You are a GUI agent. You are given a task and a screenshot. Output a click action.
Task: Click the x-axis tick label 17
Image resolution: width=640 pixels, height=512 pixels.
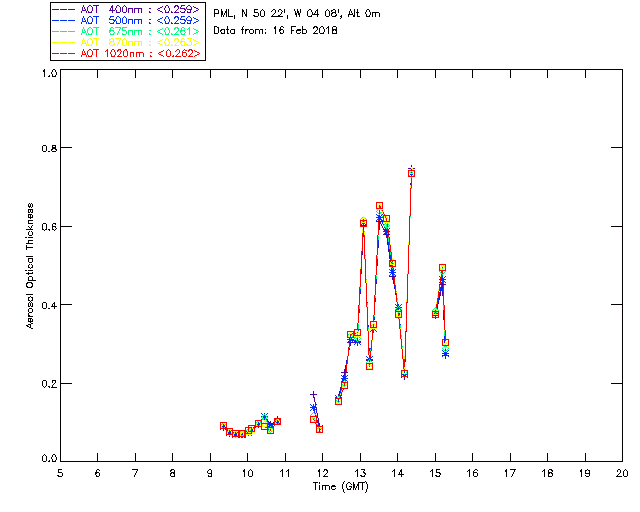tap(510, 473)
